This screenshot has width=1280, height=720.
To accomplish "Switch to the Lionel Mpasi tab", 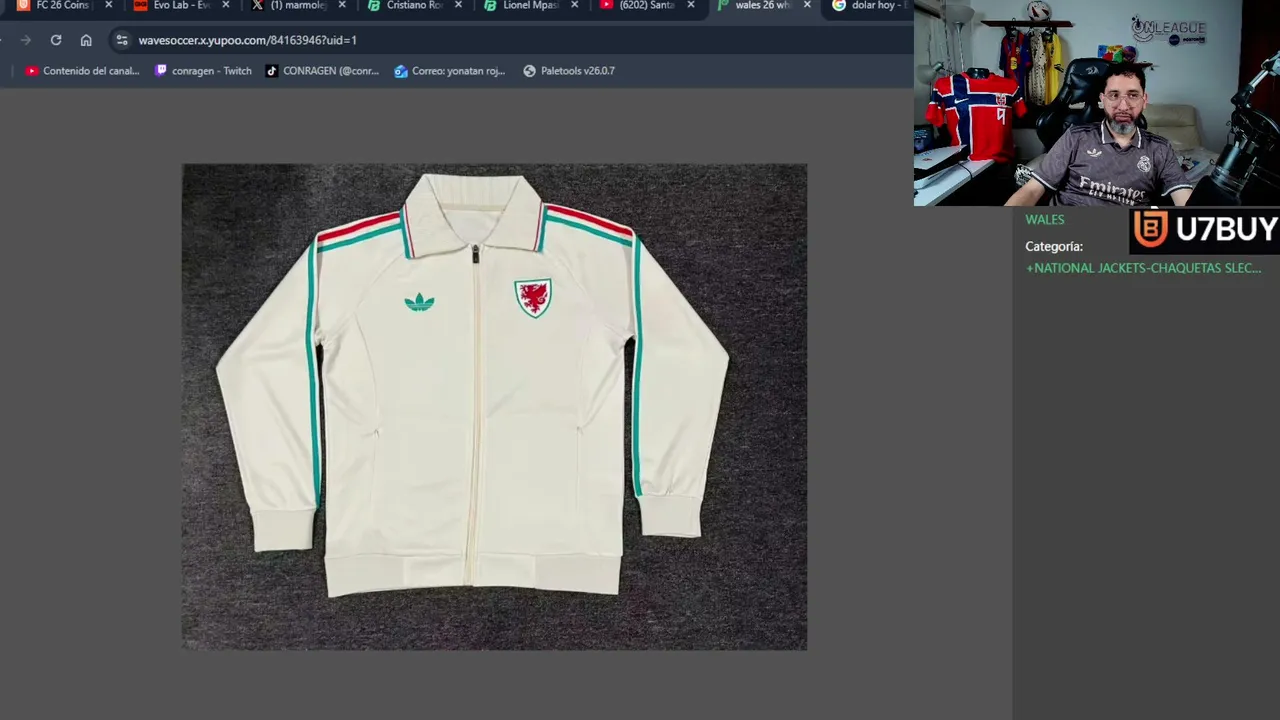I will tap(528, 6).
